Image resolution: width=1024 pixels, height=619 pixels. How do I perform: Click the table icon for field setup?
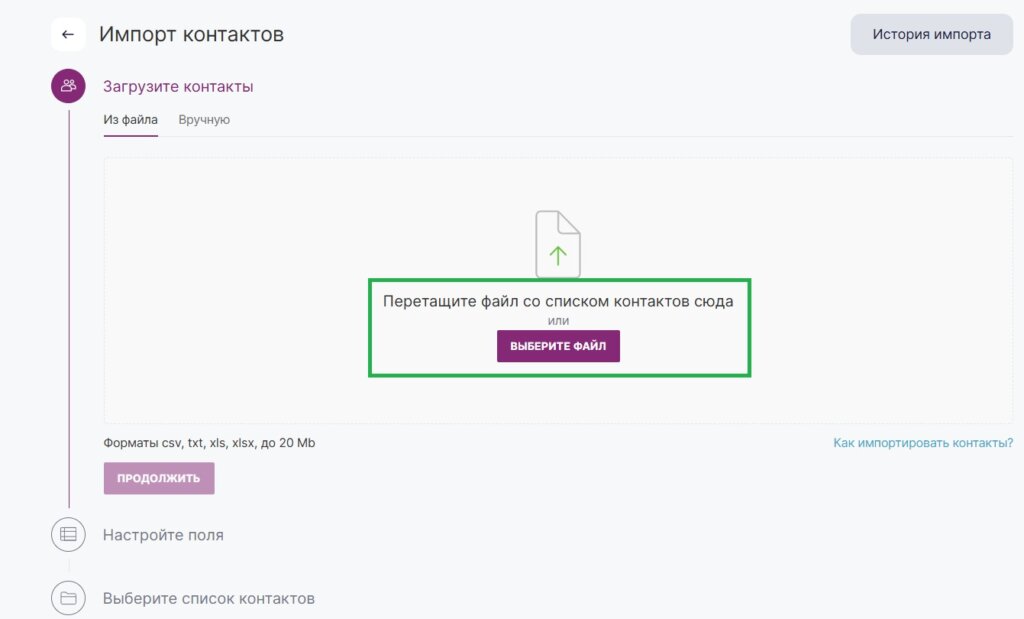68,535
